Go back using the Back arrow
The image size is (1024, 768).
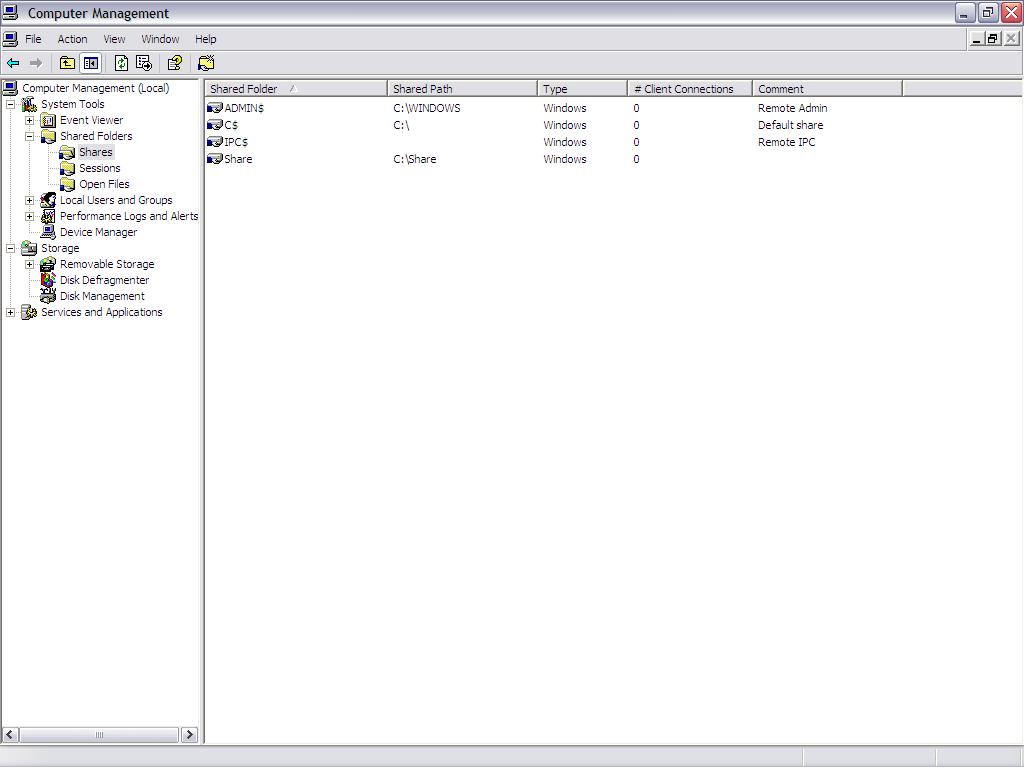point(13,63)
